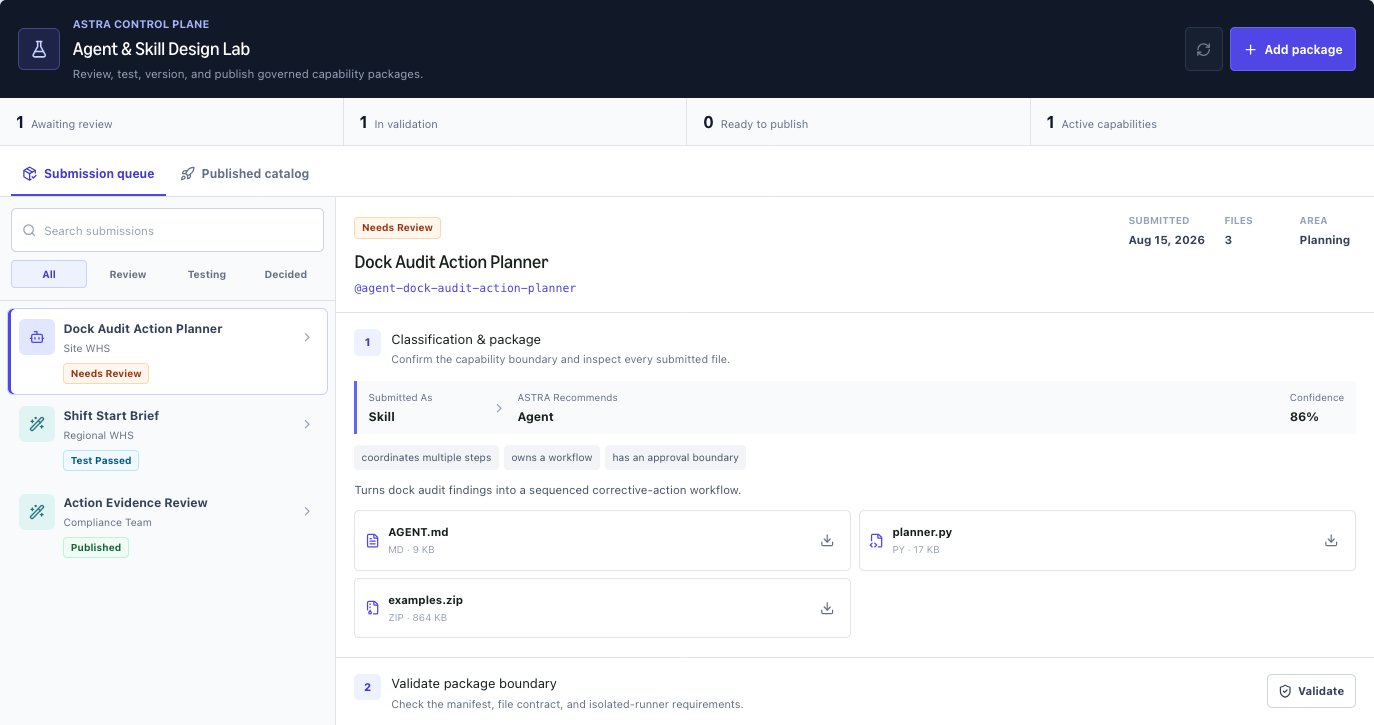Click the Search submissions field
This screenshot has height=725, width=1374.
click(167, 230)
